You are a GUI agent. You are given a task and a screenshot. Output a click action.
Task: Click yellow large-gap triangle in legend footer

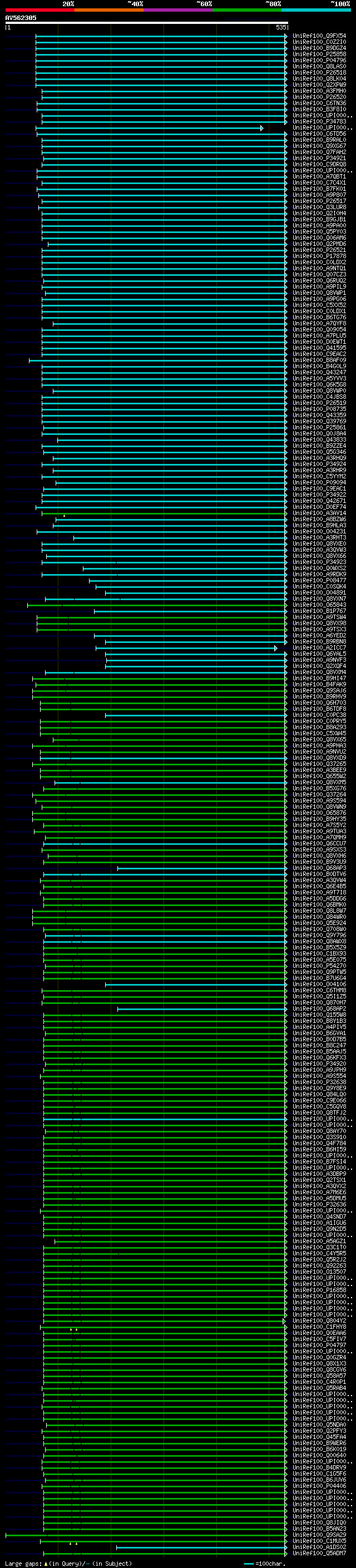coord(46,1563)
